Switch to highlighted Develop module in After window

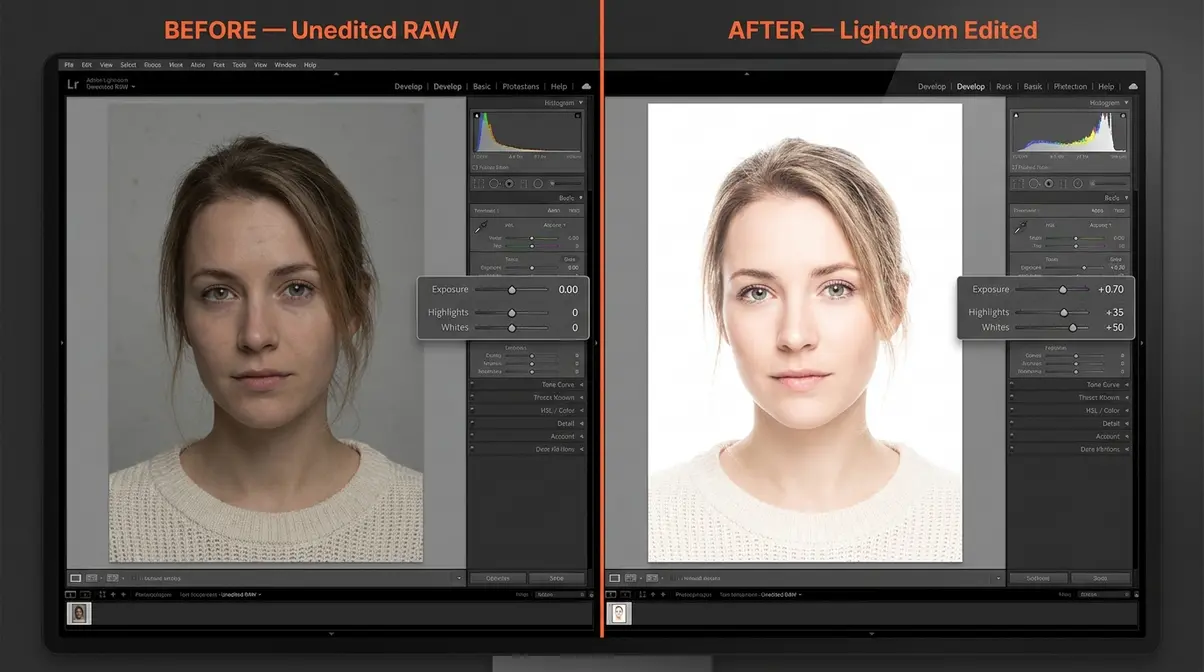[971, 87]
